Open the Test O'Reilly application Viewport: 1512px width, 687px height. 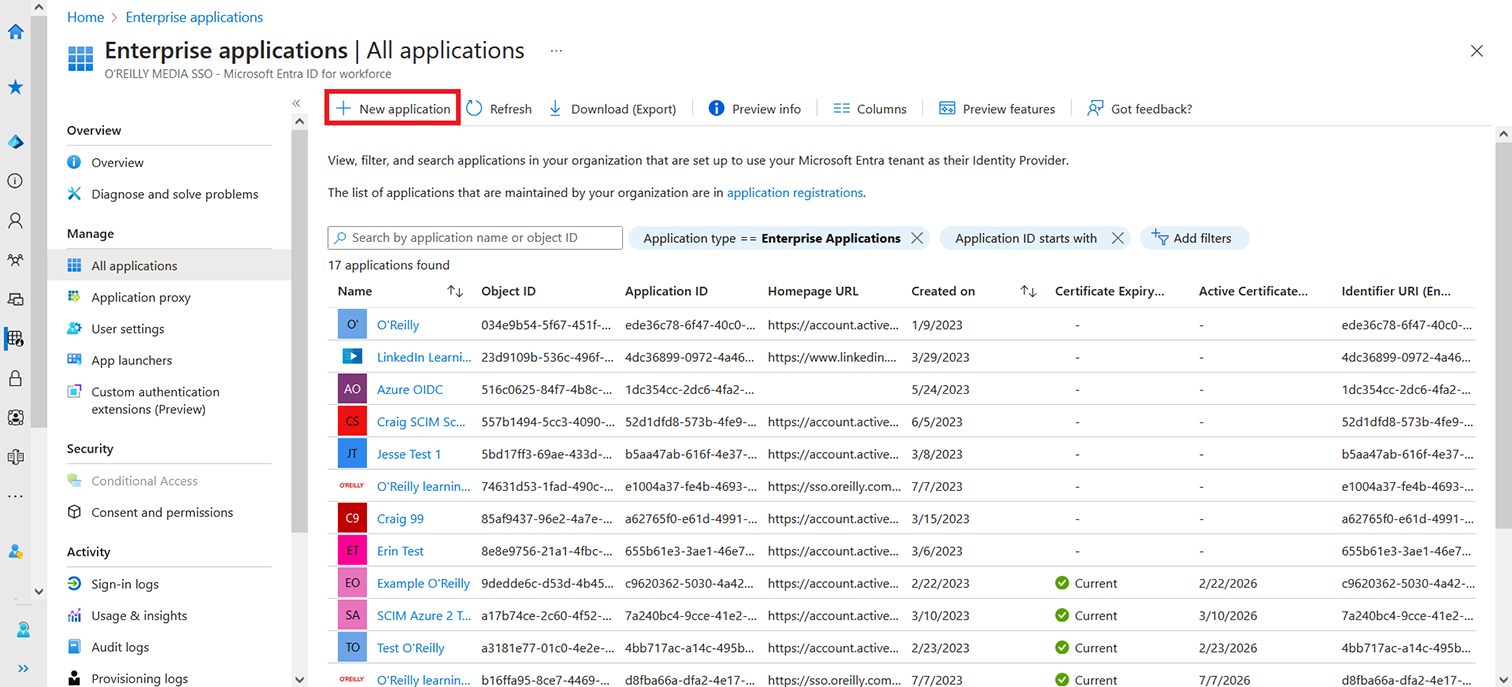click(411, 648)
